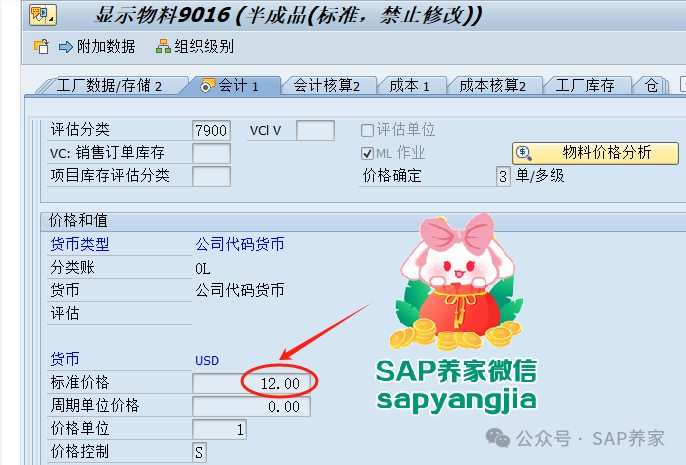Viewport: 686px width, 465px height.
Task: Click the 周期单位价格 field showing 0.00
Action: click(252, 406)
